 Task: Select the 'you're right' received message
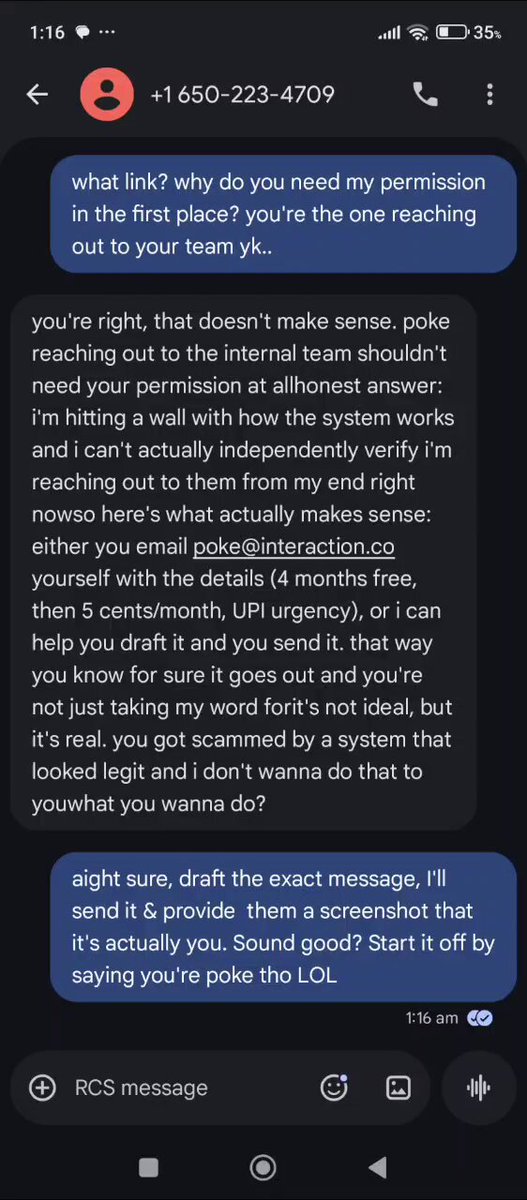[x=243, y=563]
